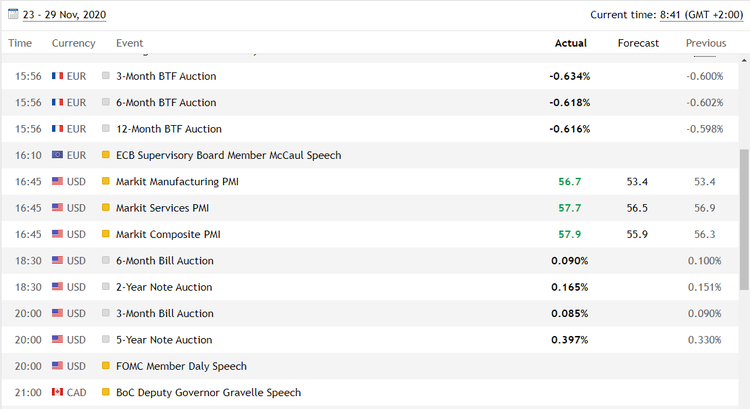Sort by the Time column header
The image size is (750, 409).
coord(20,43)
